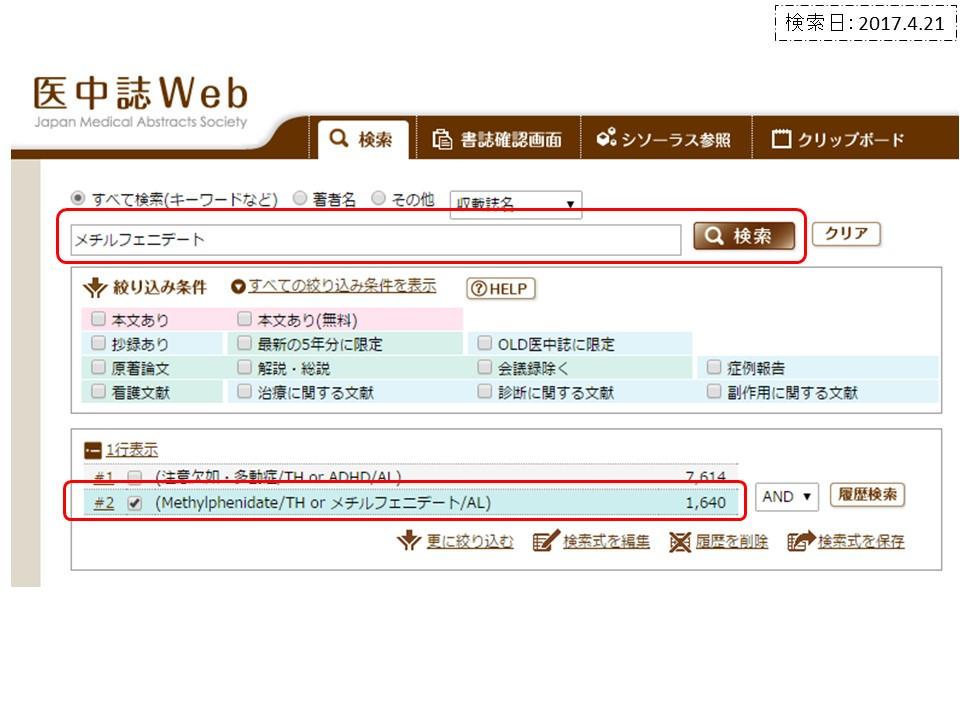960x720 pixels.
Task: Go to the クリップボード tab
Action: pyautogui.click(x=838, y=139)
